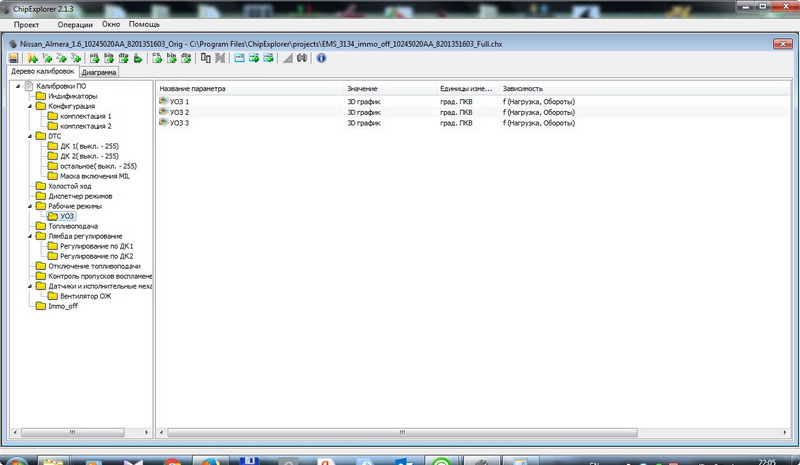Open the Операции menu
This screenshot has width=800, height=465.
click(74, 23)
